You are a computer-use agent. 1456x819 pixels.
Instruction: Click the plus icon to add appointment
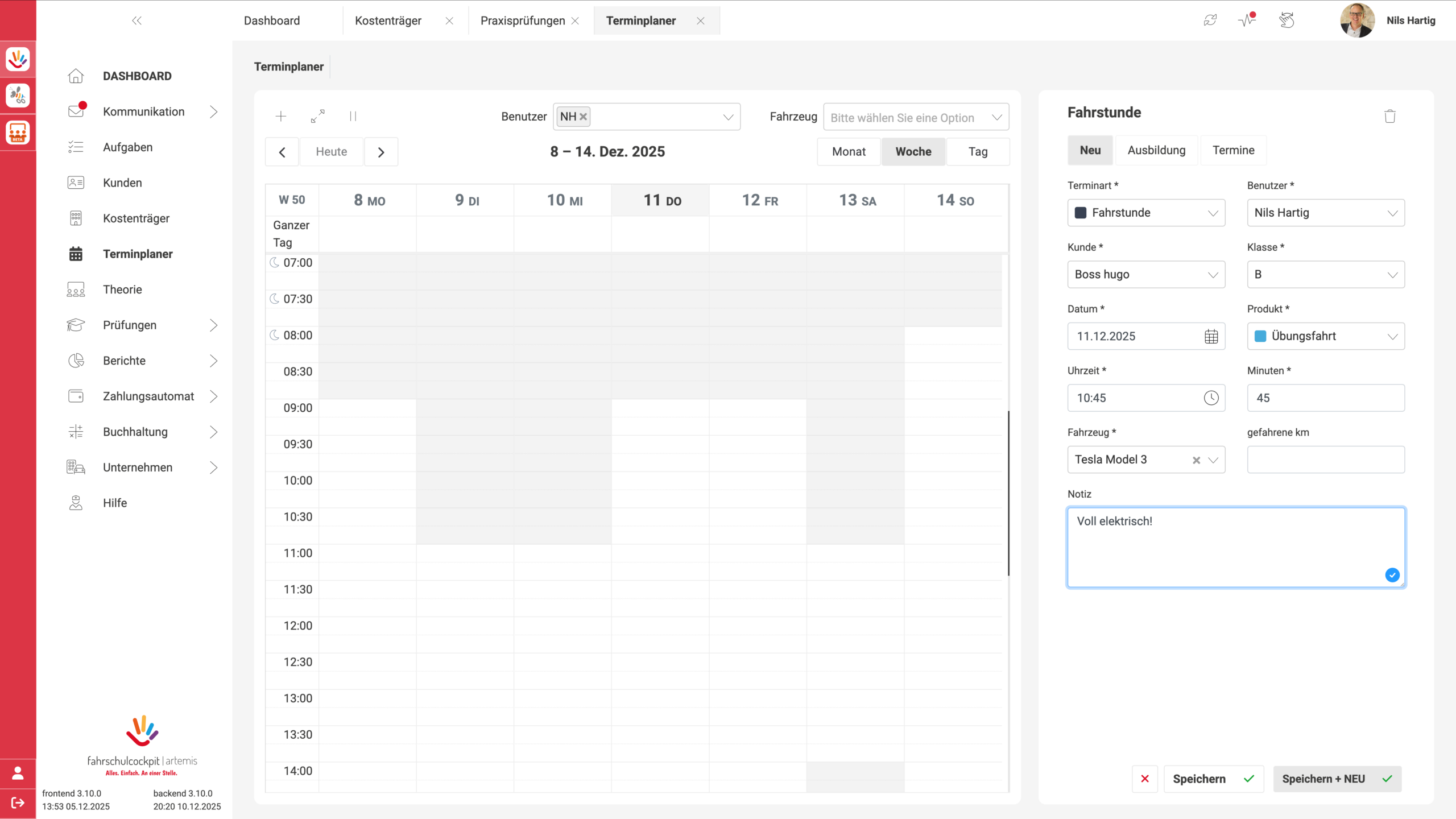click(280, 117)
